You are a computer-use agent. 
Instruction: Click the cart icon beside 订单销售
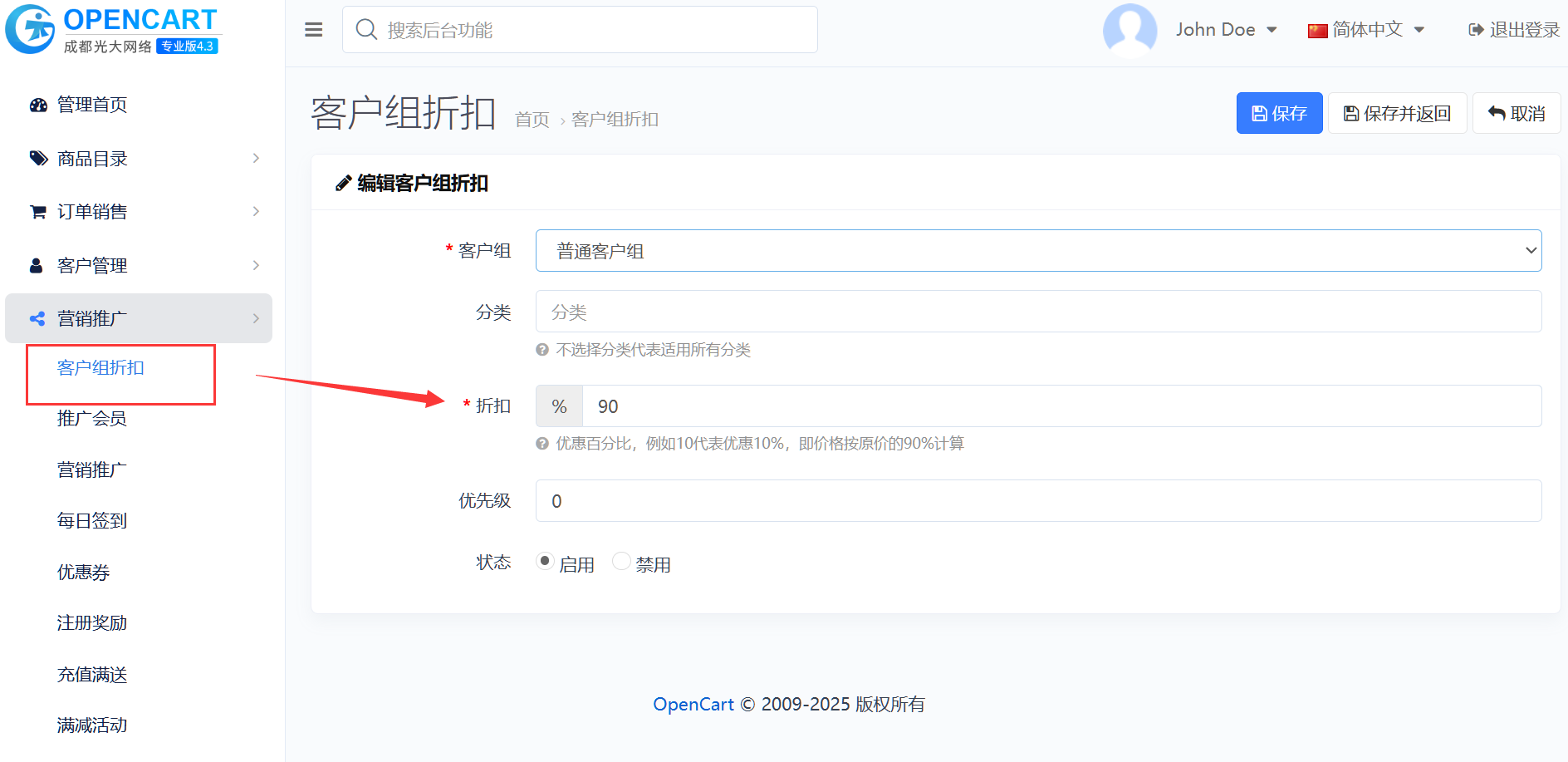click(38, 212)
